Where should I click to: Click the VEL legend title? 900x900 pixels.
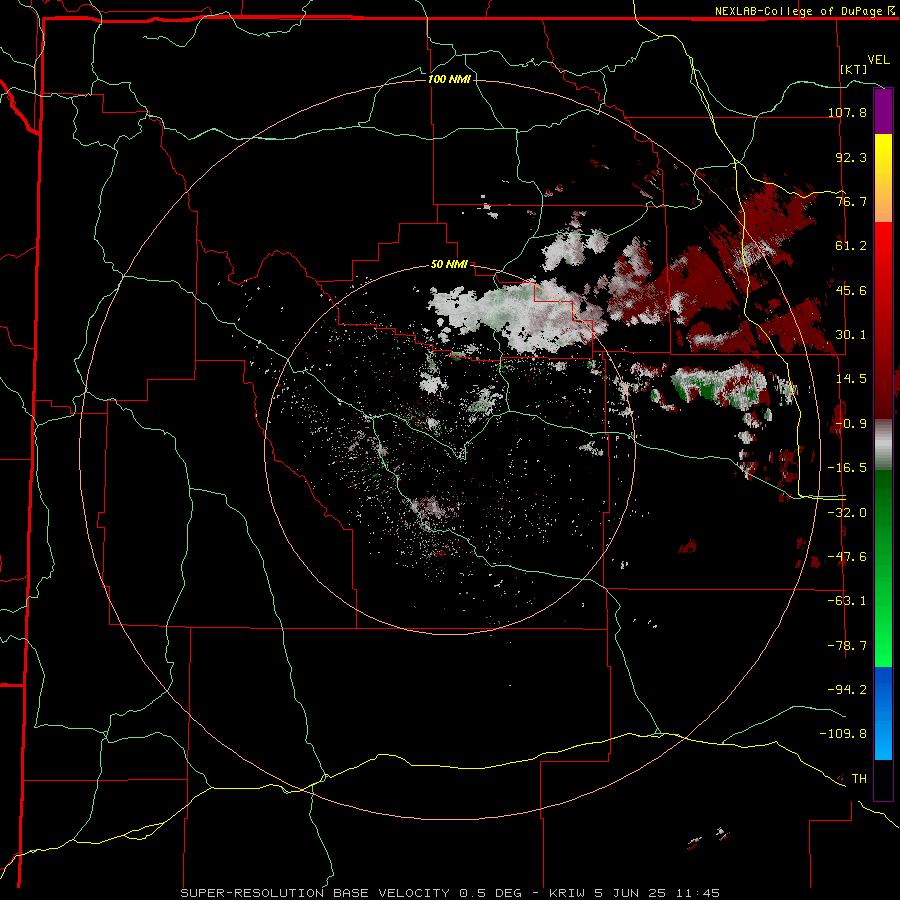click(x=878, y=60)
